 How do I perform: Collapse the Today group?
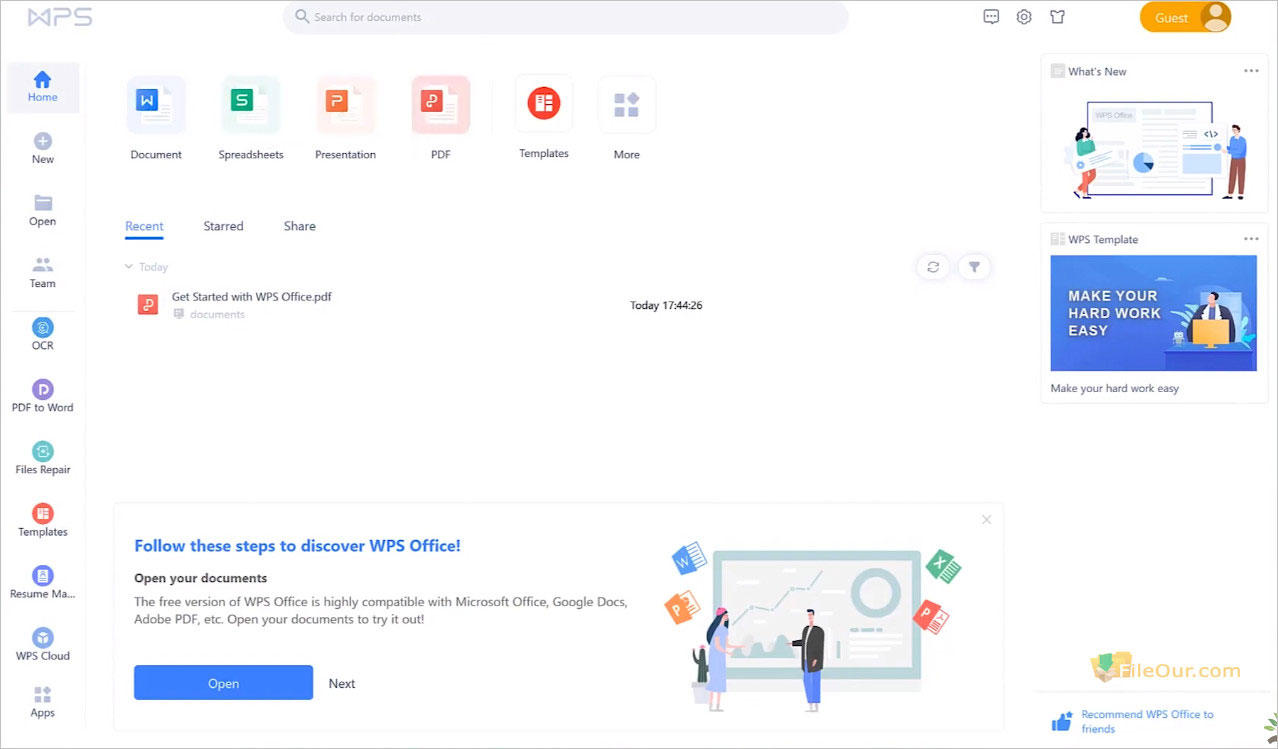(128, 267)
